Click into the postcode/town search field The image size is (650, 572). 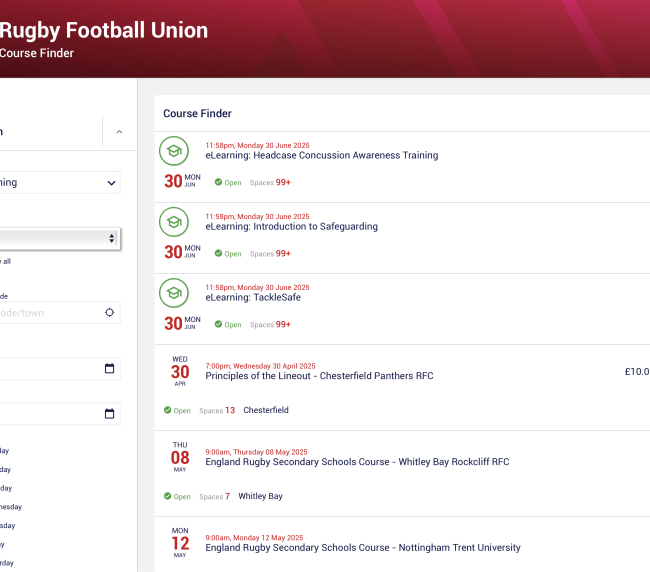point(50,312)
